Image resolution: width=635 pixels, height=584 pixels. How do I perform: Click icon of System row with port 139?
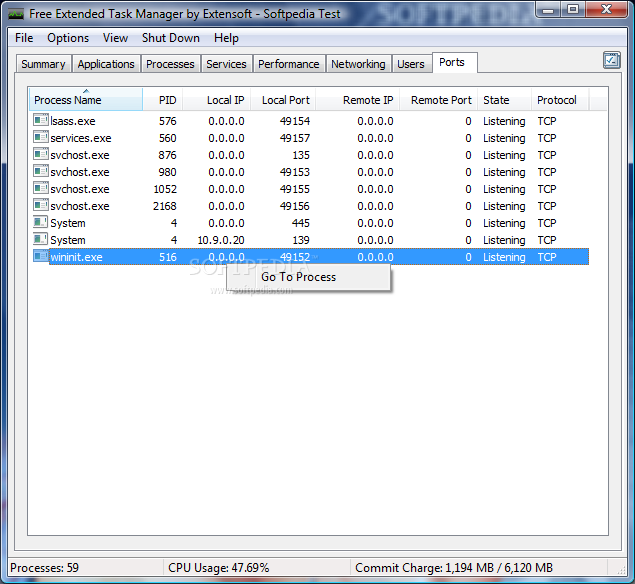point(40,239)
